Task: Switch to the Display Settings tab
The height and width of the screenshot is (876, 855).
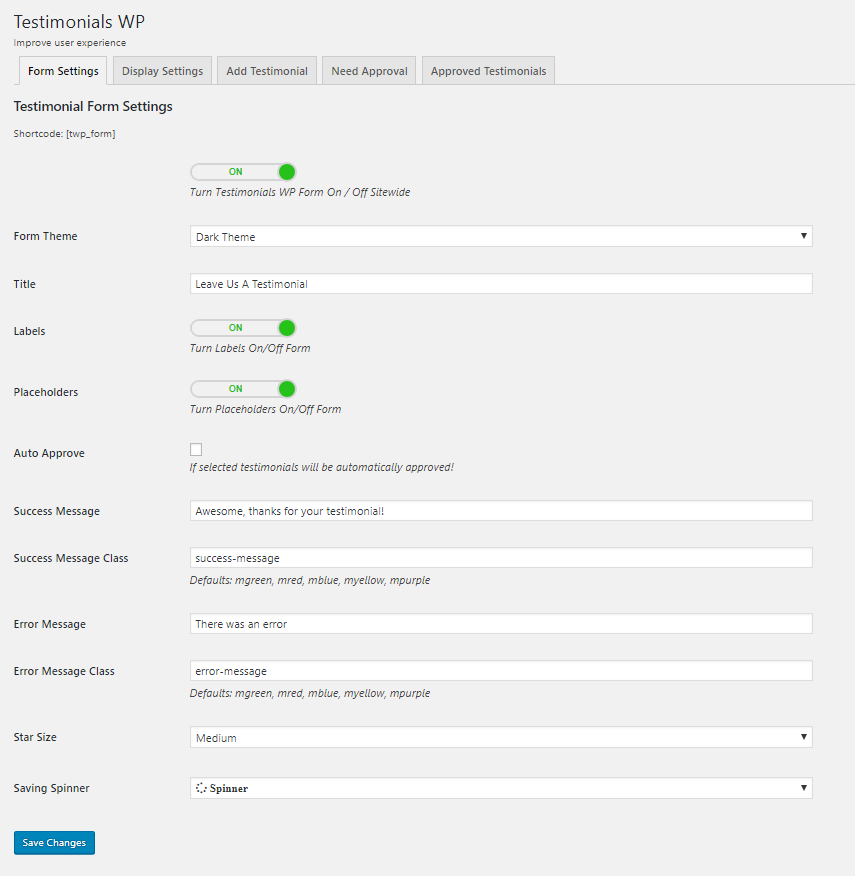Action: click(162, 71)
